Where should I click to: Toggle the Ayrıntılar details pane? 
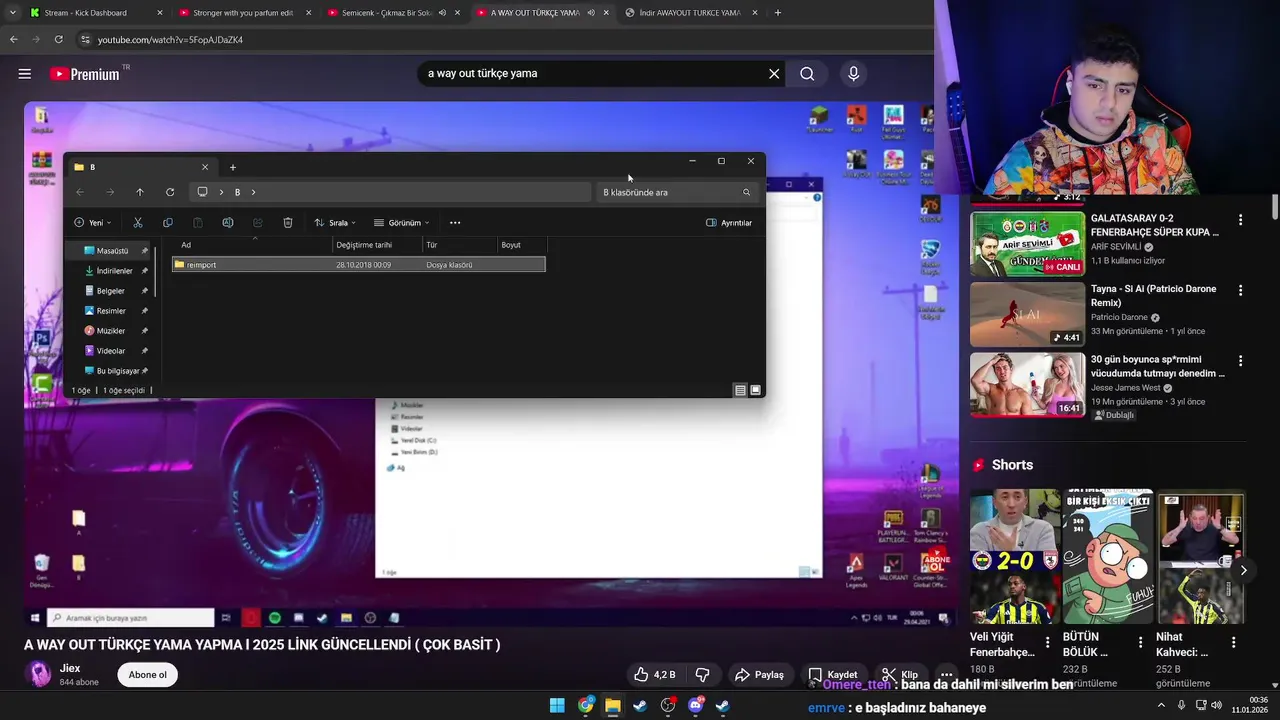click(729, 223)
